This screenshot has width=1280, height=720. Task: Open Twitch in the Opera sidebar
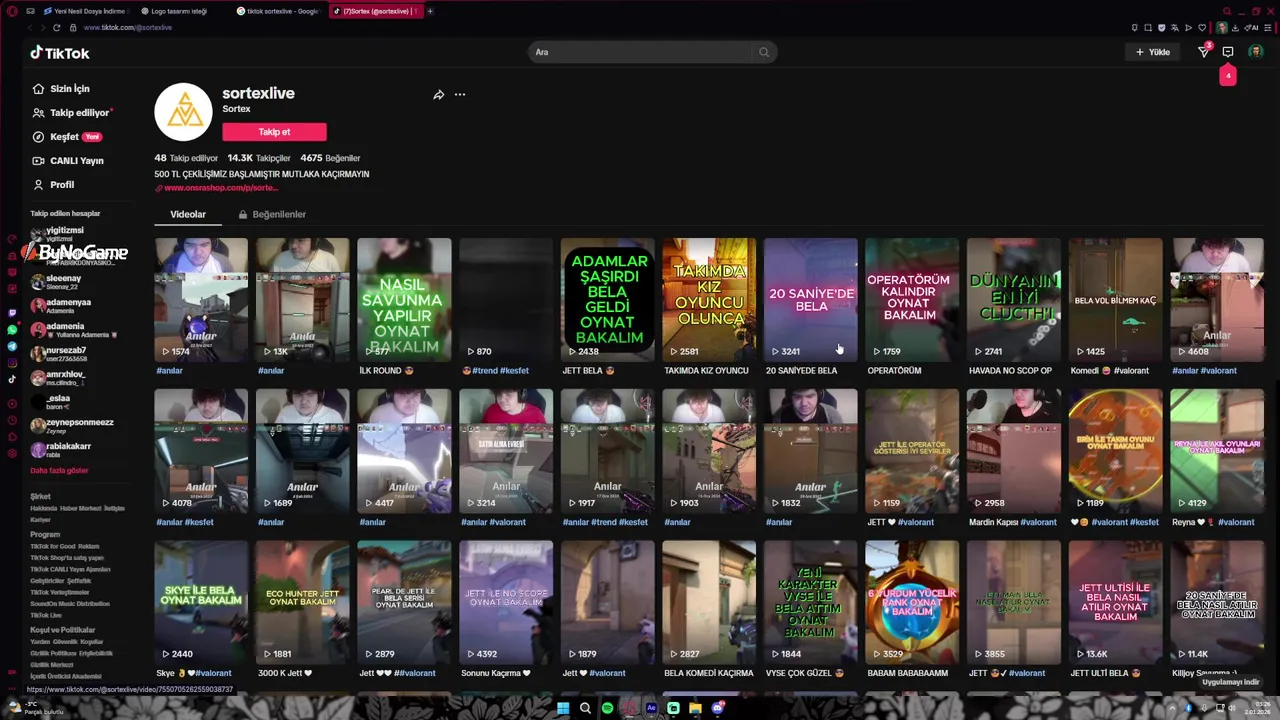pyautogui.click(x=12, y=312)
